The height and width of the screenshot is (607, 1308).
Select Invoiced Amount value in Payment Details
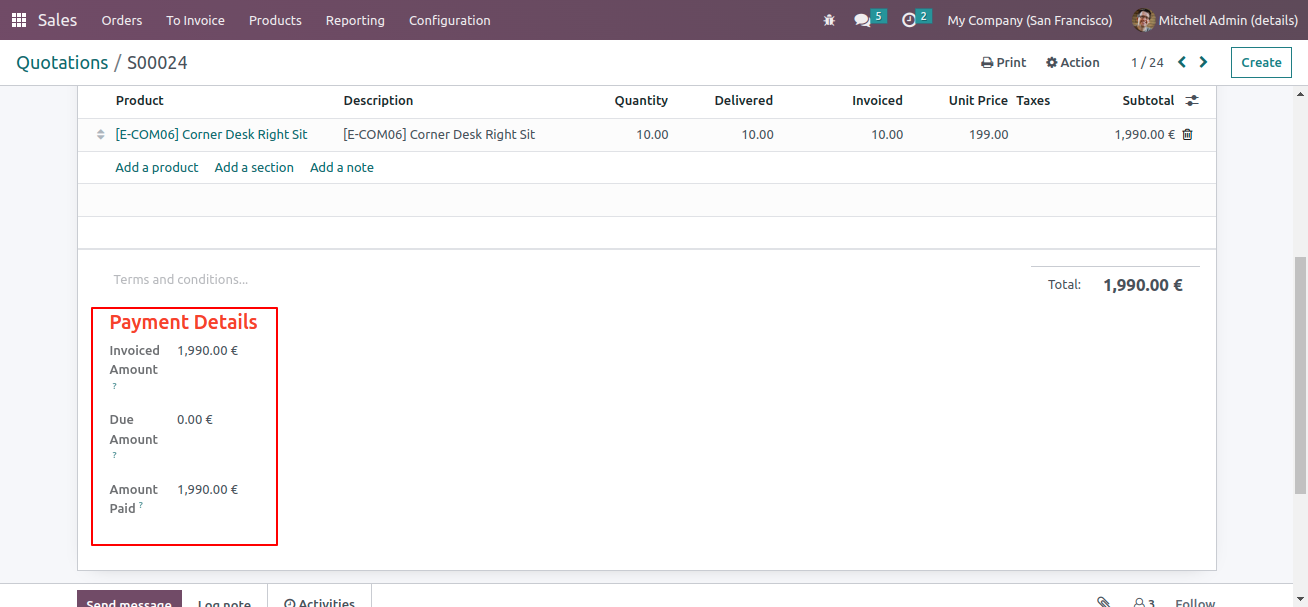tap(207, 350)
